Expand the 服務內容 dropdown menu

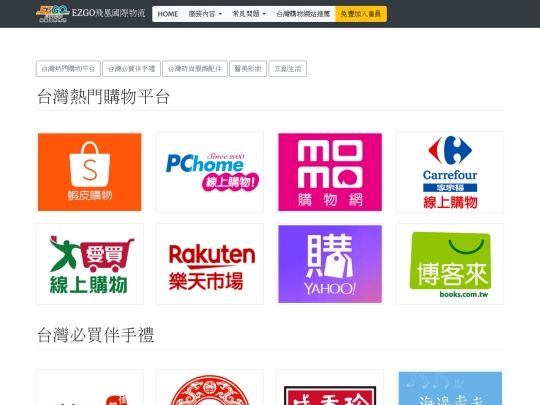pyautogui.click(x=205, y=14)
